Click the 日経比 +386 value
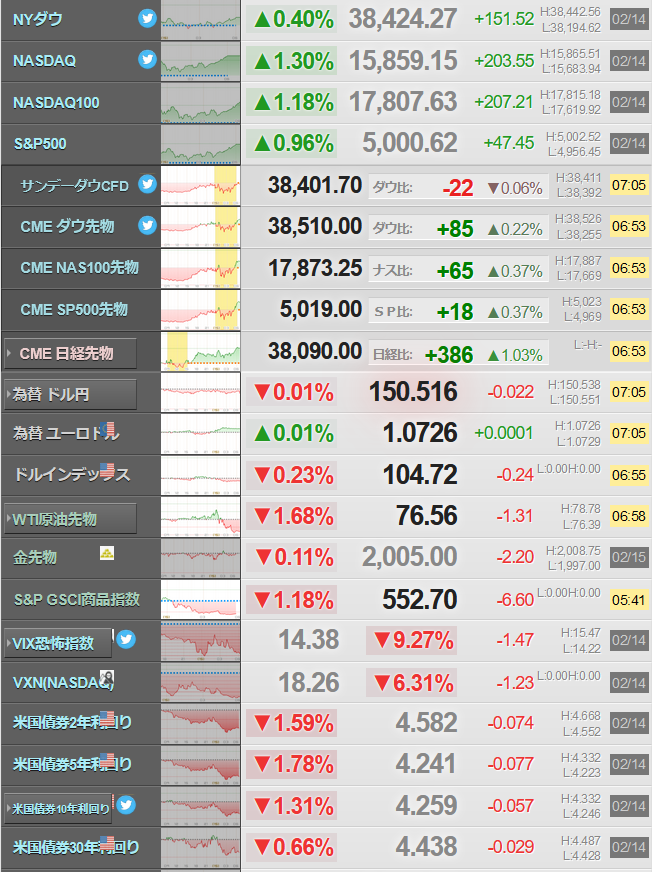Image resolution: width=652 pixels, height=872 pixels. (x=448, y=354)
